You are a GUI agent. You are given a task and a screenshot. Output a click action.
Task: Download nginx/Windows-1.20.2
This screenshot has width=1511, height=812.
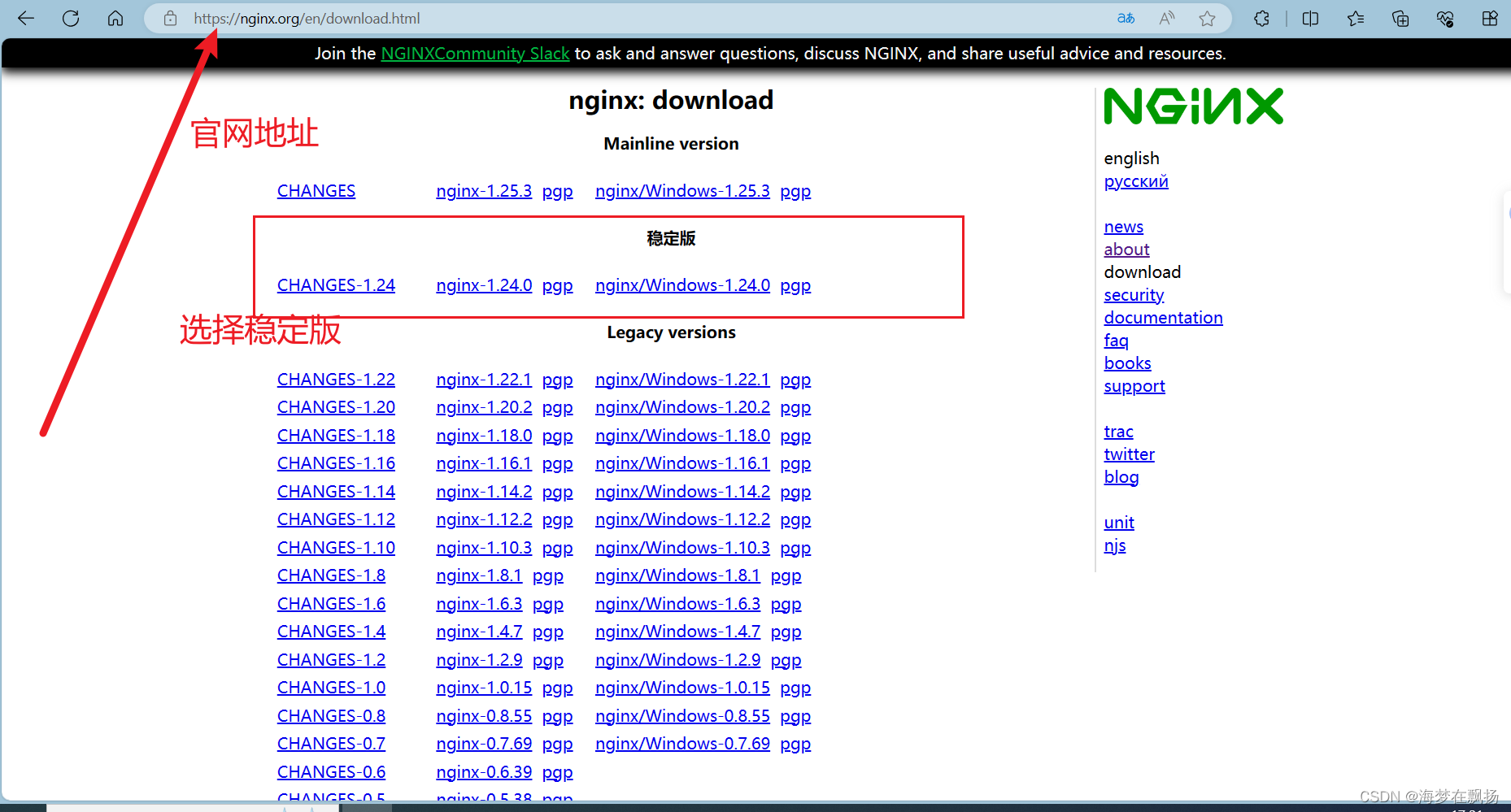pyautogui.click(x=682, y=407)
